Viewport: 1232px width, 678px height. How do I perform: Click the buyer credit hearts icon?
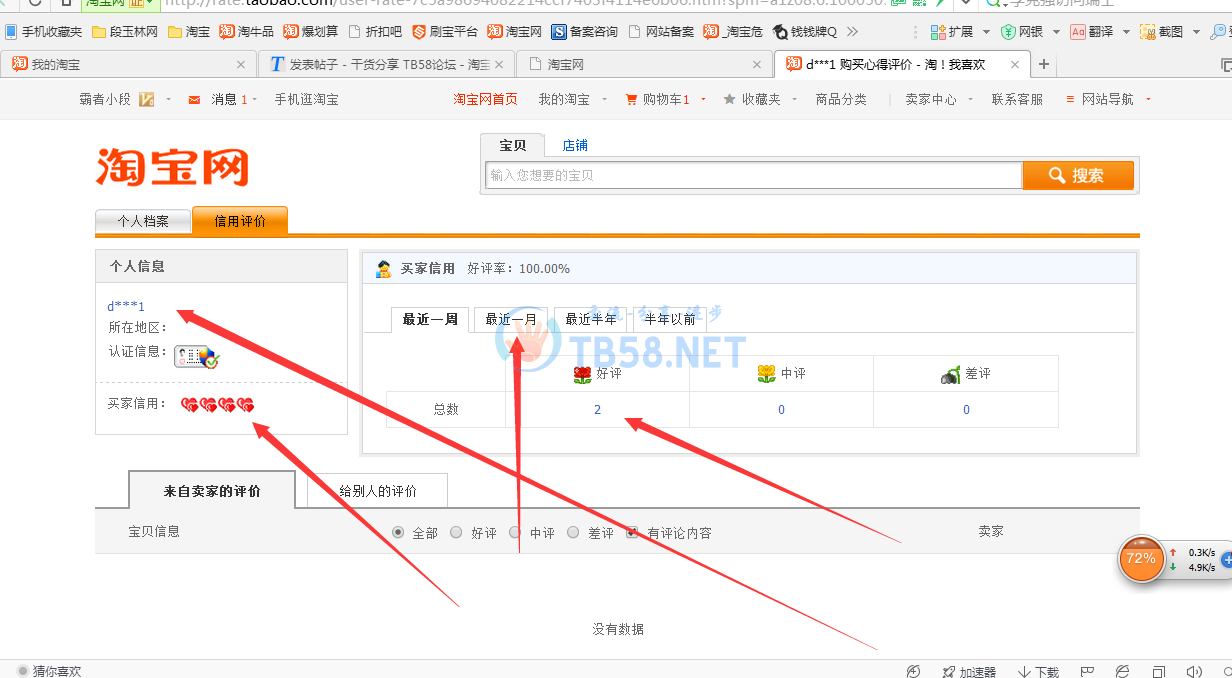pos(217,405)
